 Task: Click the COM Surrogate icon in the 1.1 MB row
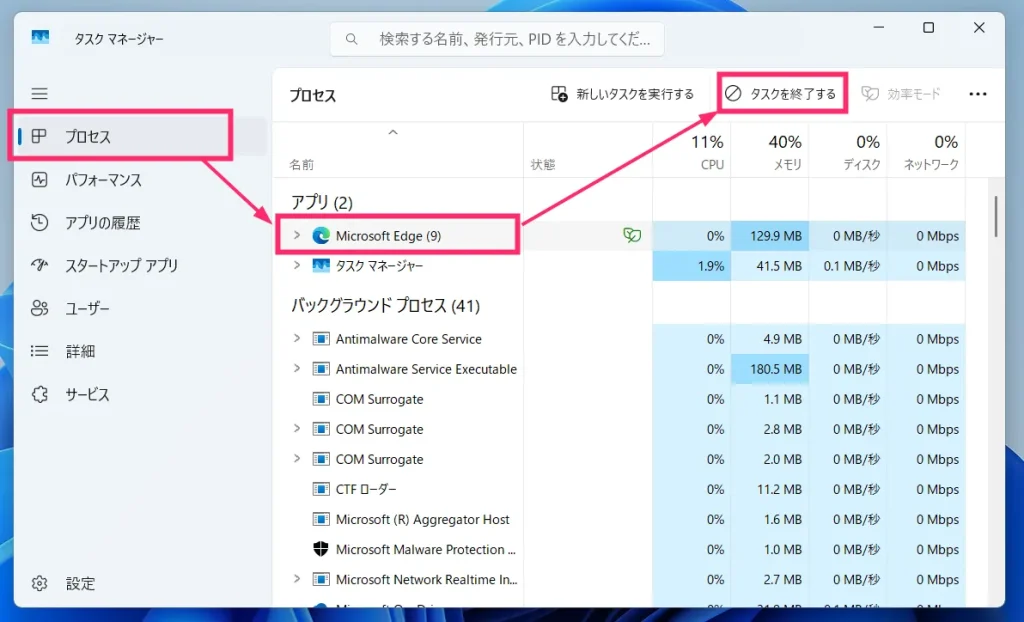pos(321,399)
